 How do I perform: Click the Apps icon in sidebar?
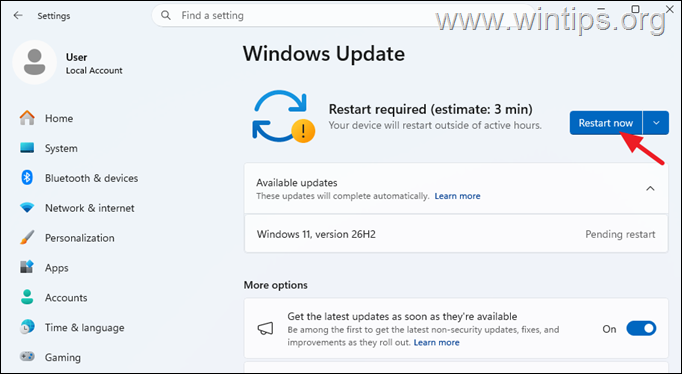coord(27,267)
